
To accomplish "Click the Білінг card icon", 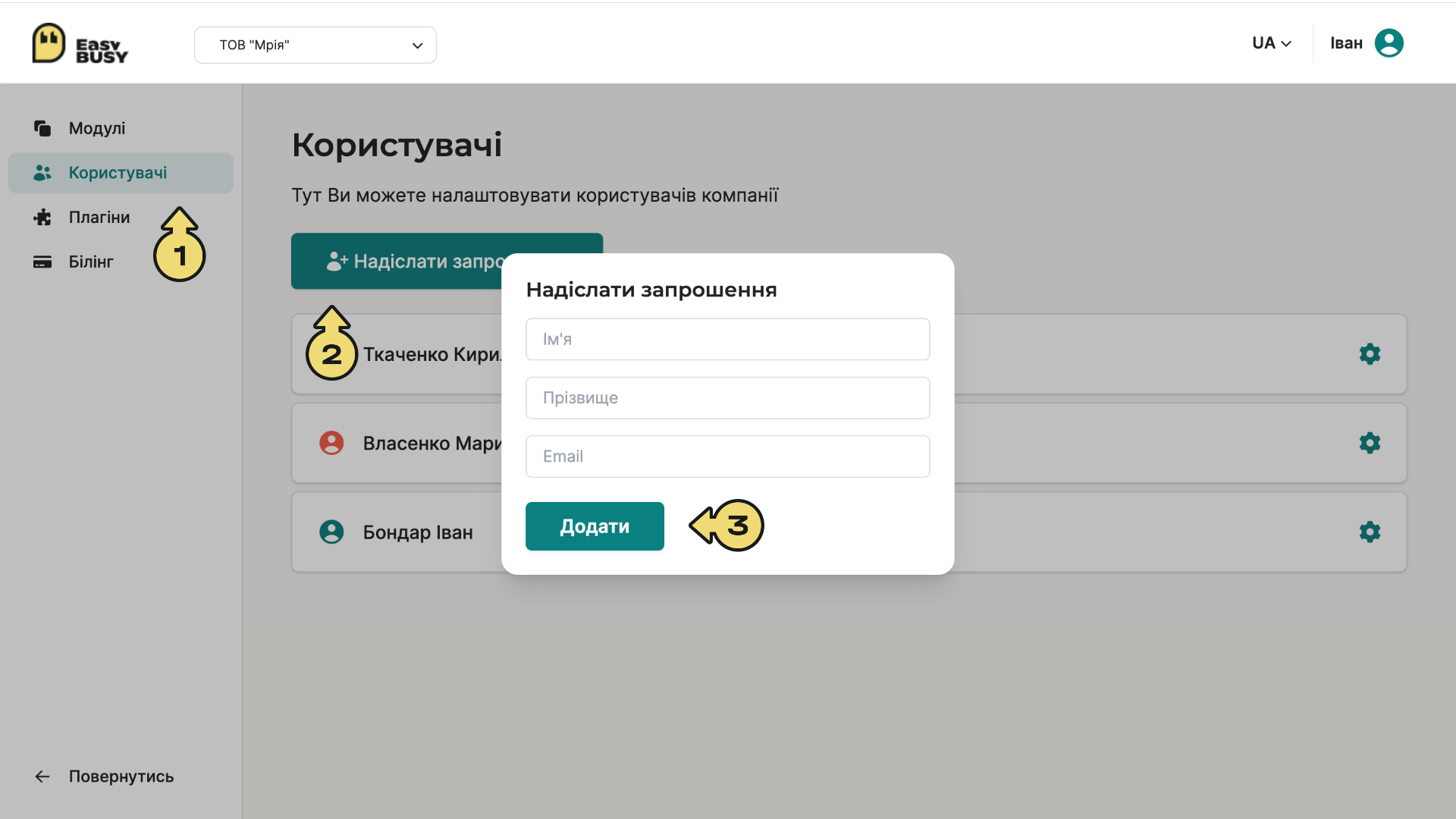I will 42,262.
